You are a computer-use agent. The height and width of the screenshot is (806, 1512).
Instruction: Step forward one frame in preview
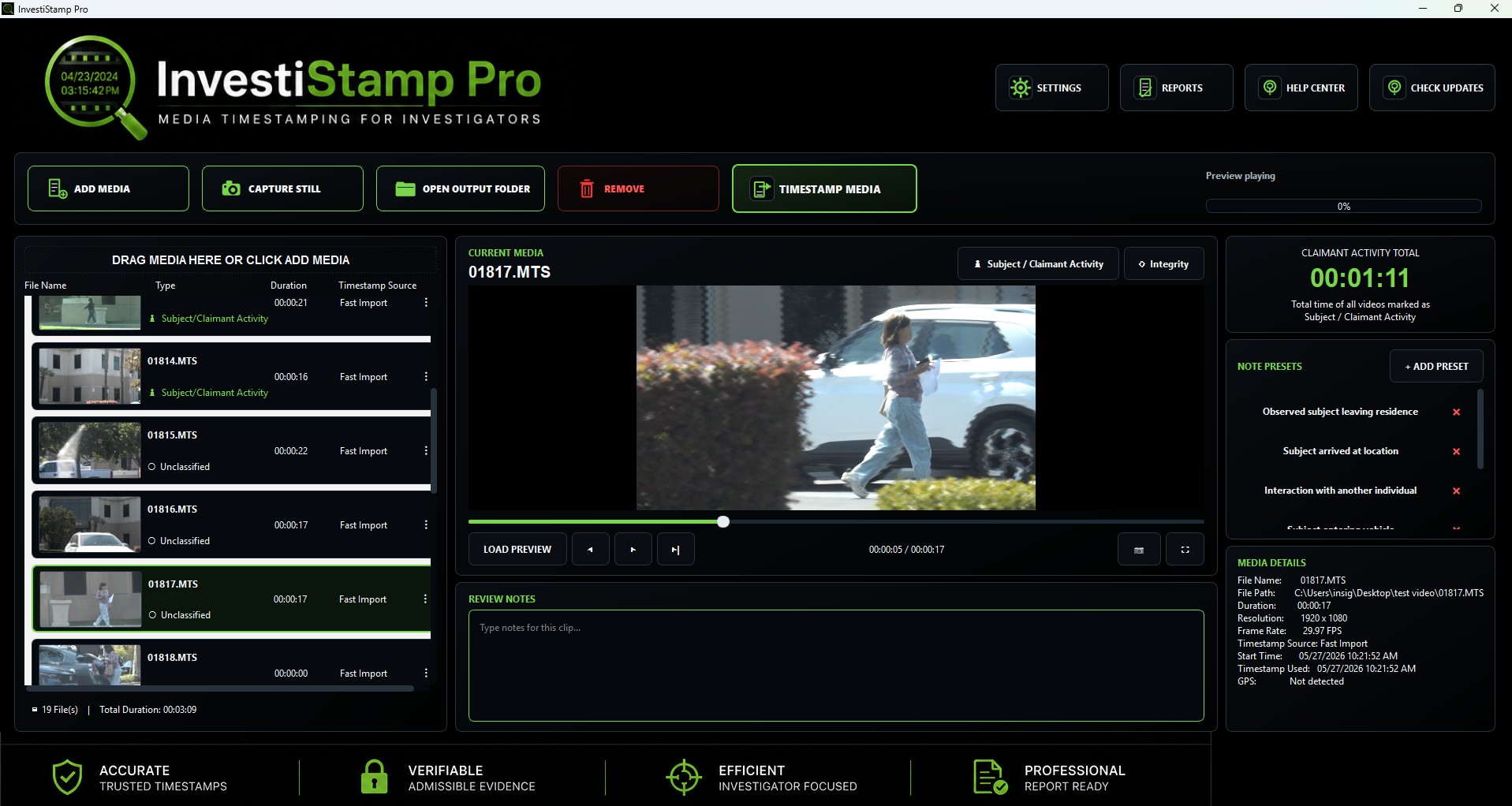tap(675, 550)
